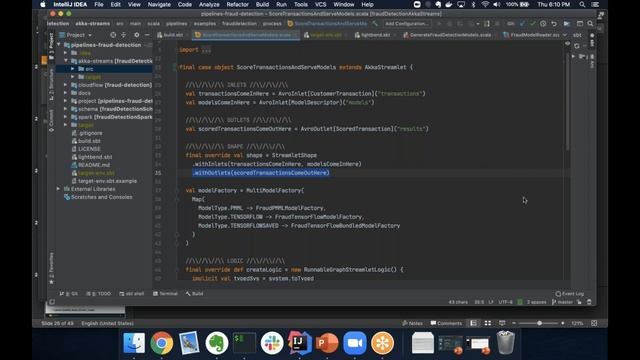640x360 pixels.
Task: Open Finder from the Dock
Action: click(134, 343)
